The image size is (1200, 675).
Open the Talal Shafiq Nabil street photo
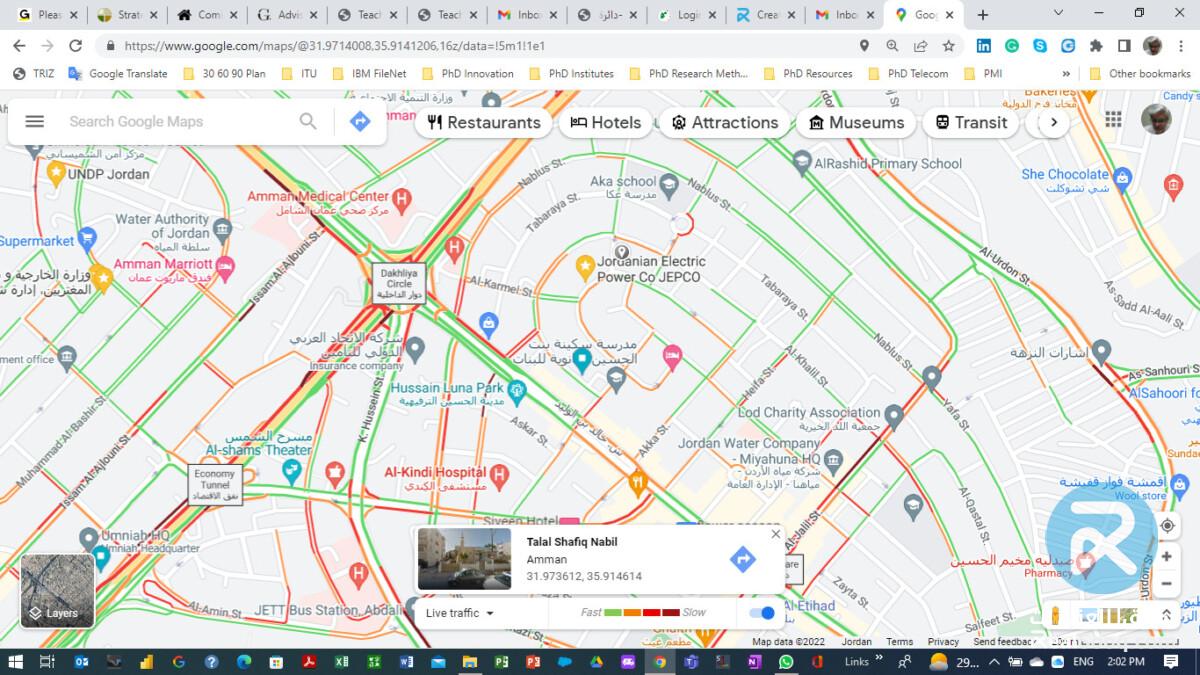pyautogui.click(x=464, y=559)
